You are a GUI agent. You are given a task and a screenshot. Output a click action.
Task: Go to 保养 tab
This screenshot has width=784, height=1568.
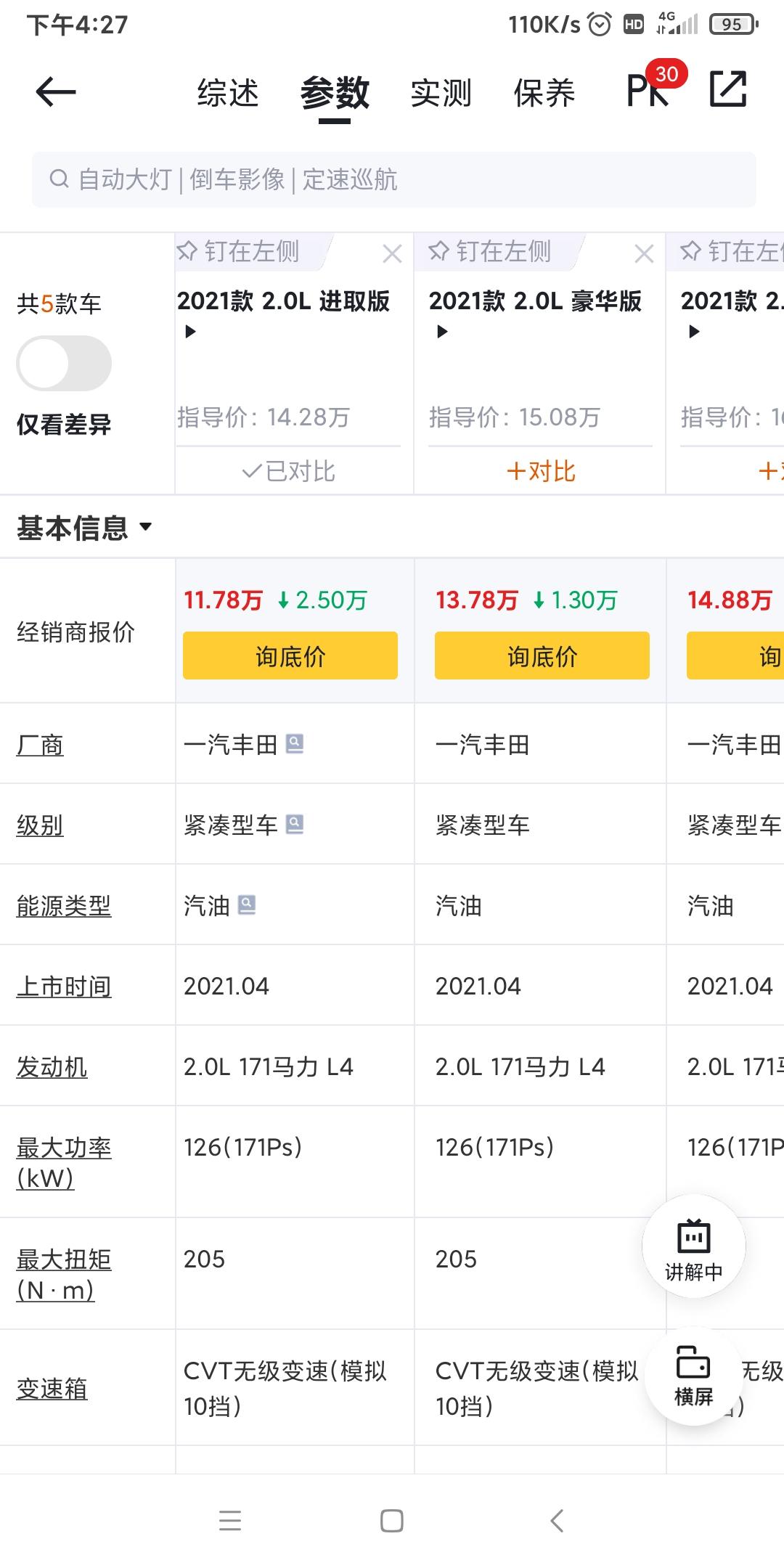544,93
